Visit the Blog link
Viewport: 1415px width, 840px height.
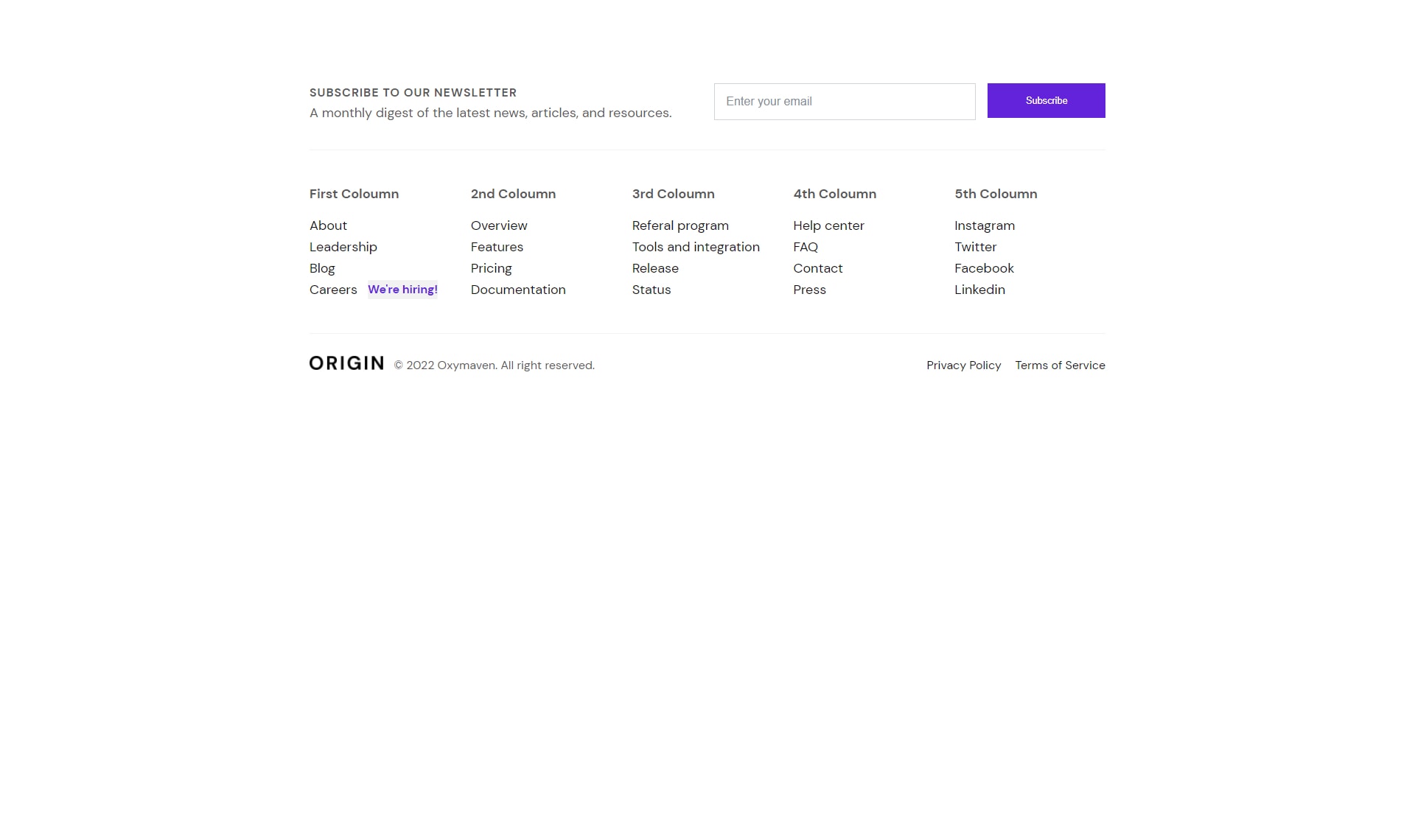click(x=322, y=268)
